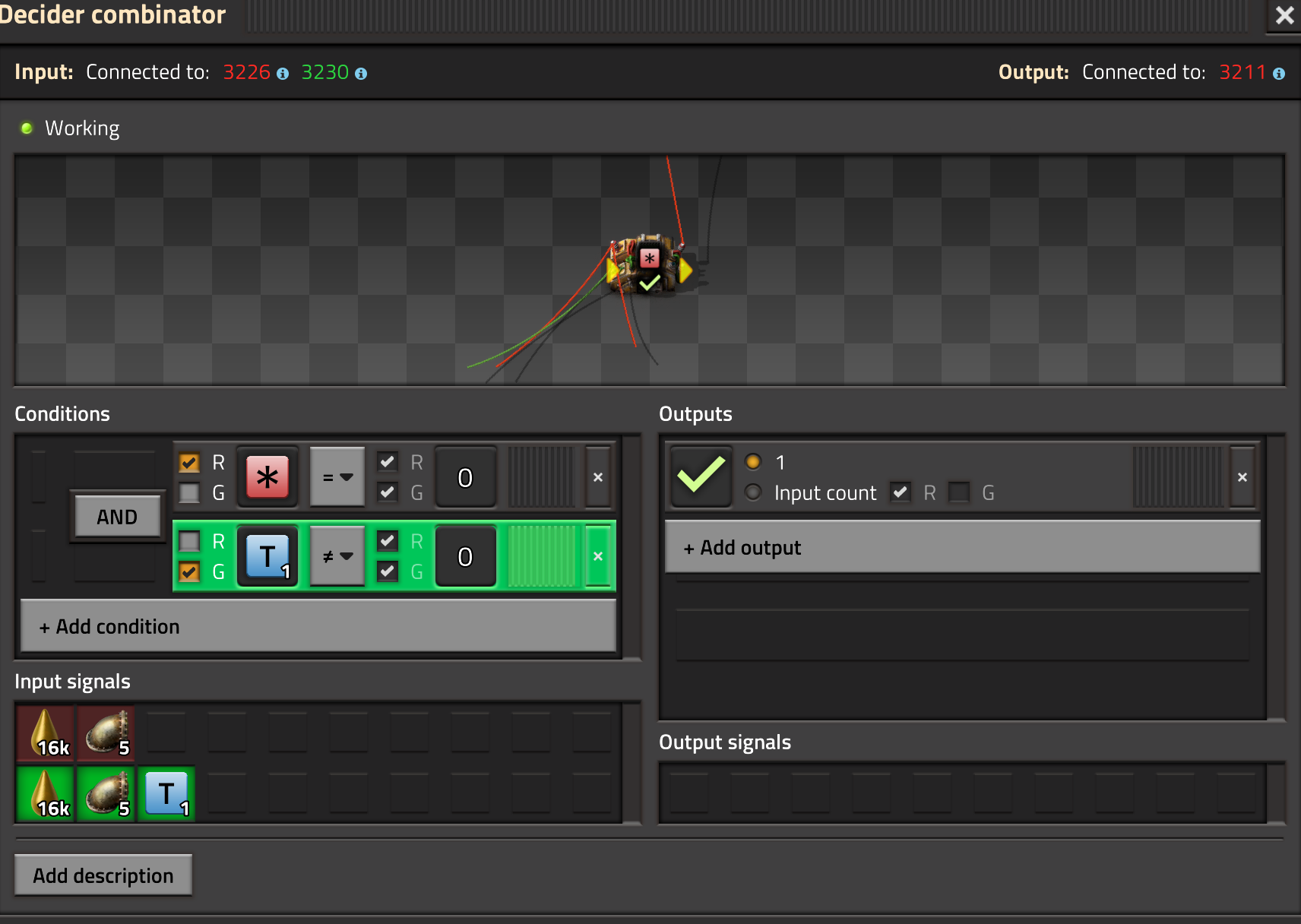
Task: Toggle right G checkbox of T condition
Action: click(388, 571)
